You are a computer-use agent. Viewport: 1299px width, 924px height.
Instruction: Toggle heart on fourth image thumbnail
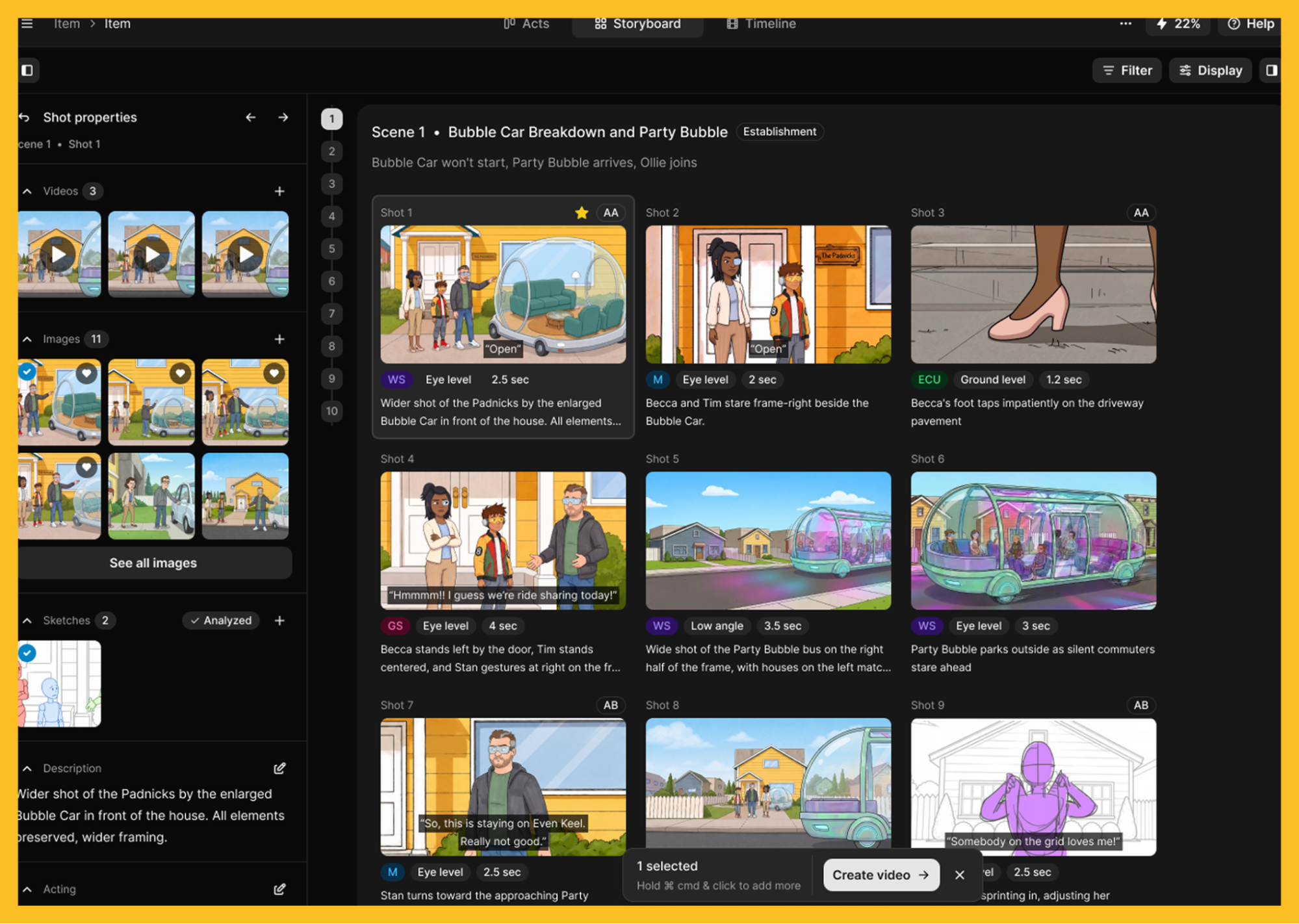(x=86, y=467)
